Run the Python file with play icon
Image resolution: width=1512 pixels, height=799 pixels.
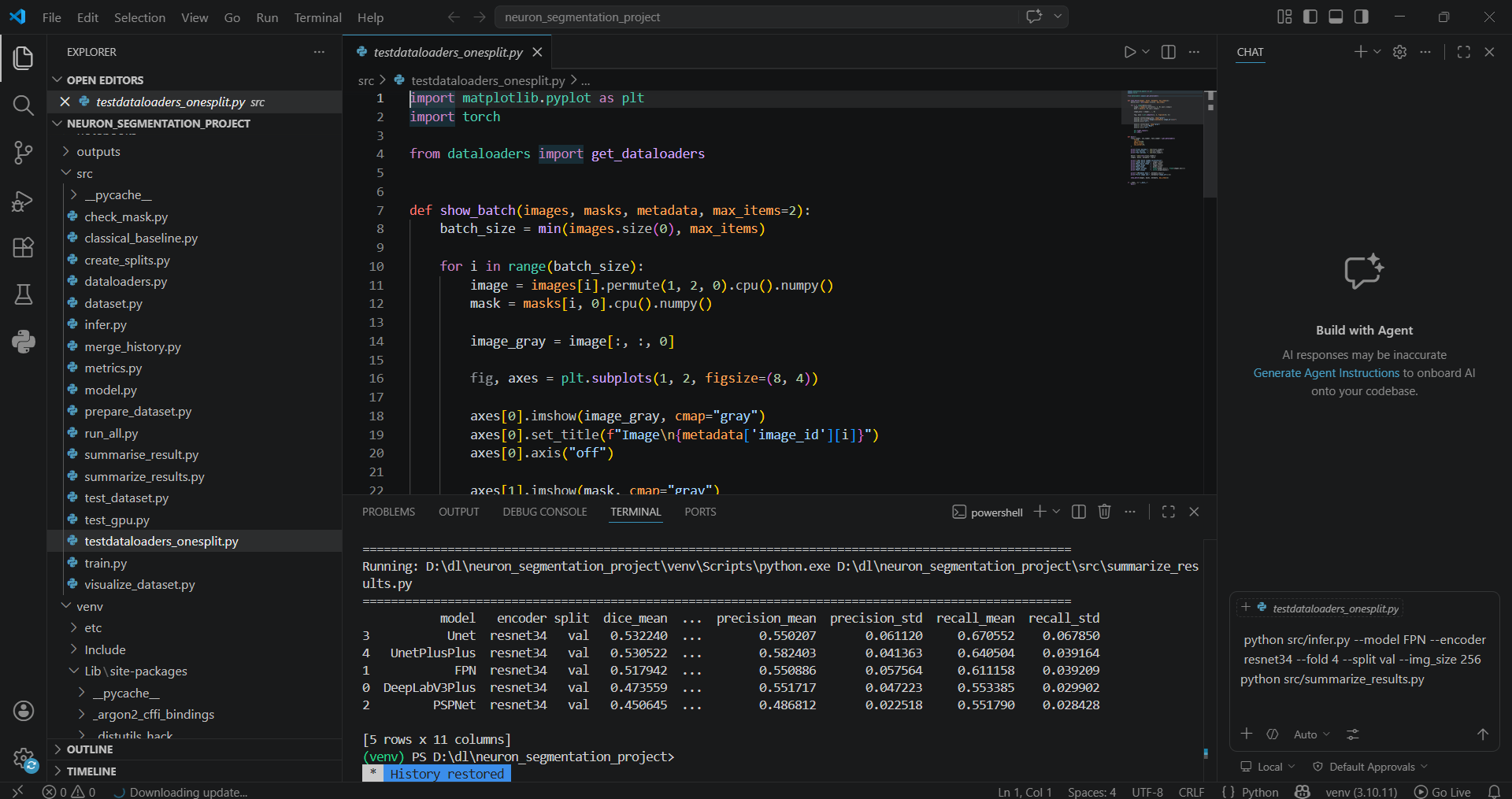[1129, 52]
